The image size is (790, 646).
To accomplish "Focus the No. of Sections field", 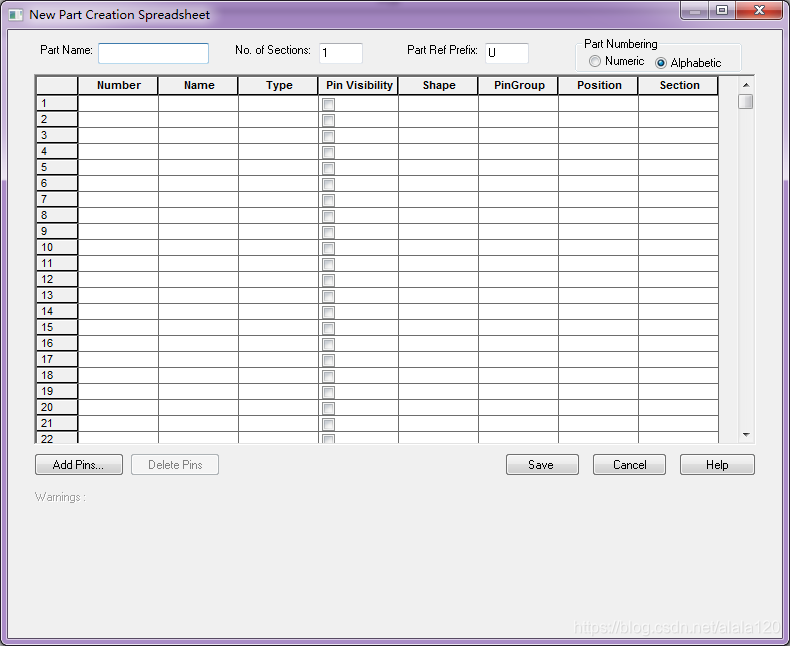I will [x=341, y=53].
